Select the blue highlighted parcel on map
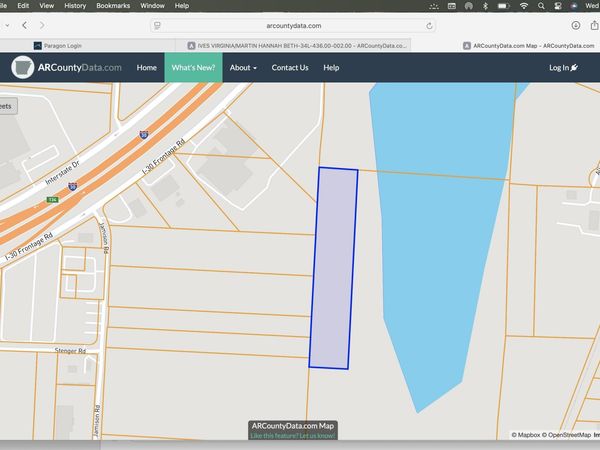This screenshot has height=450, width=600. pos(333,268)
